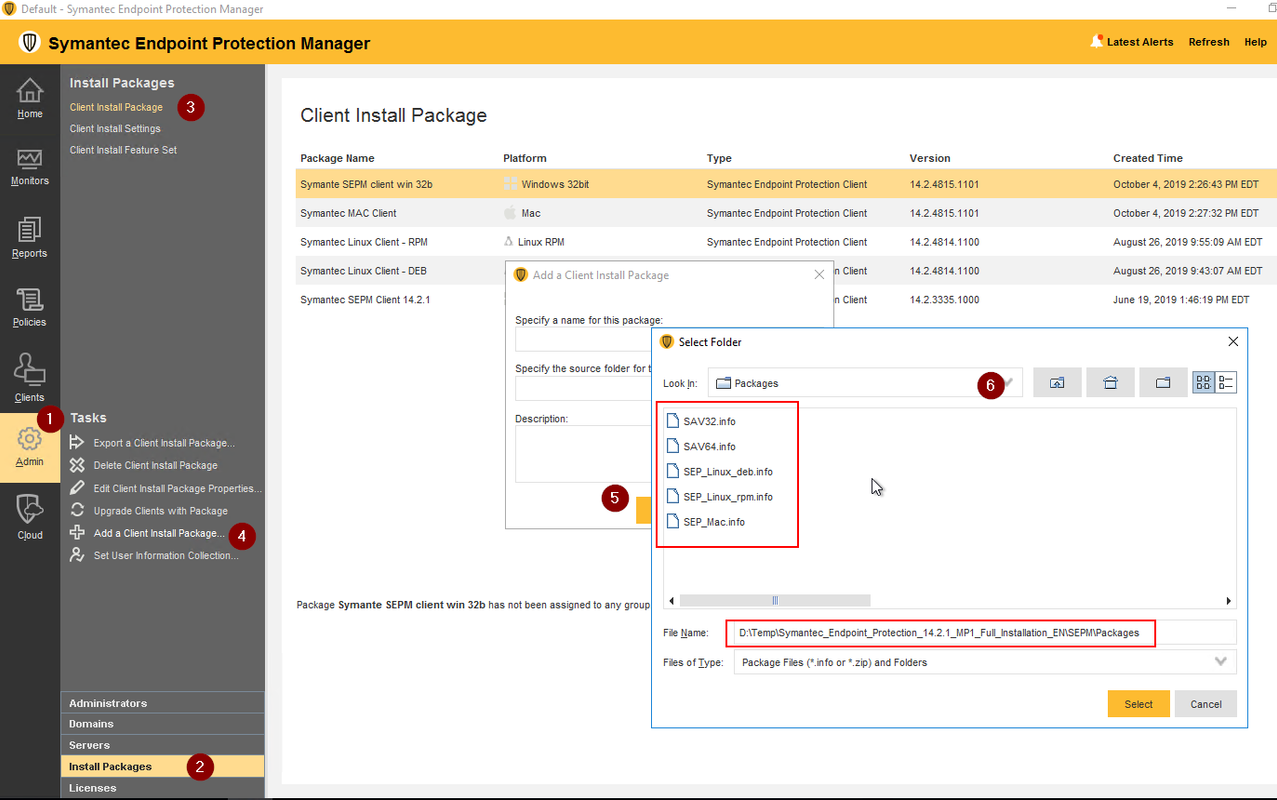Viewport: 1277px width, 800px height.
Task: Switch to icons view in Select Folder
Action: coord(1203,383)
